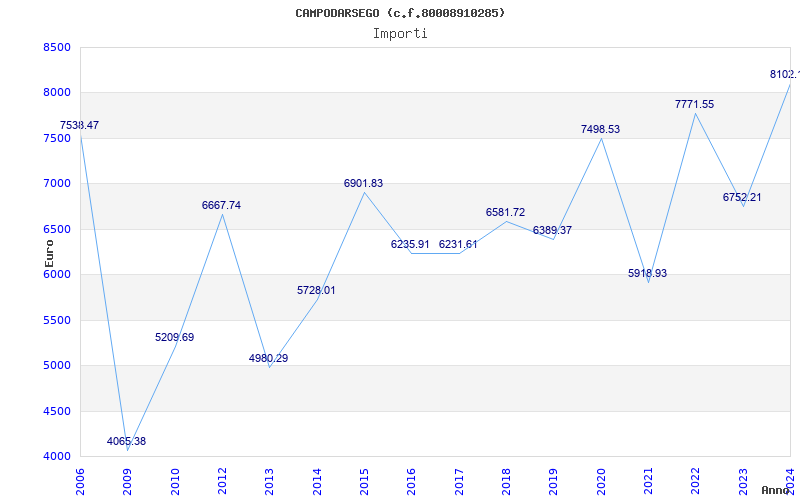Click the 8000 y-axis tick label
The height and width of the screenshot is (500, 800).
pos(57,93)
